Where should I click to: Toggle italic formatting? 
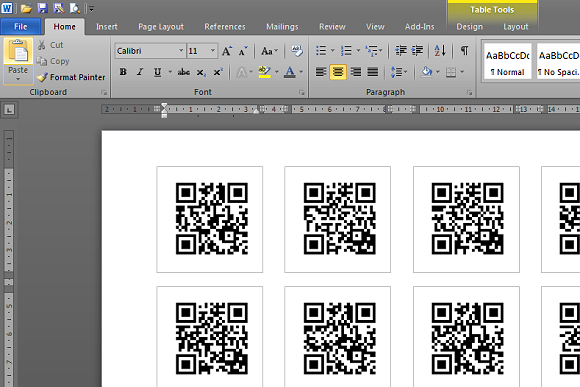140,72
